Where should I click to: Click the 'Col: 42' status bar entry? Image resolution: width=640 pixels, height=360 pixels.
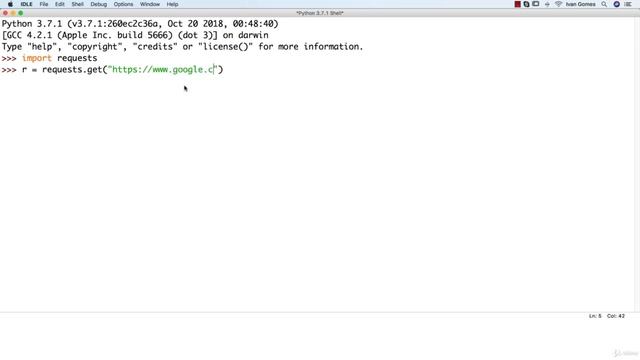click(616, 316)
